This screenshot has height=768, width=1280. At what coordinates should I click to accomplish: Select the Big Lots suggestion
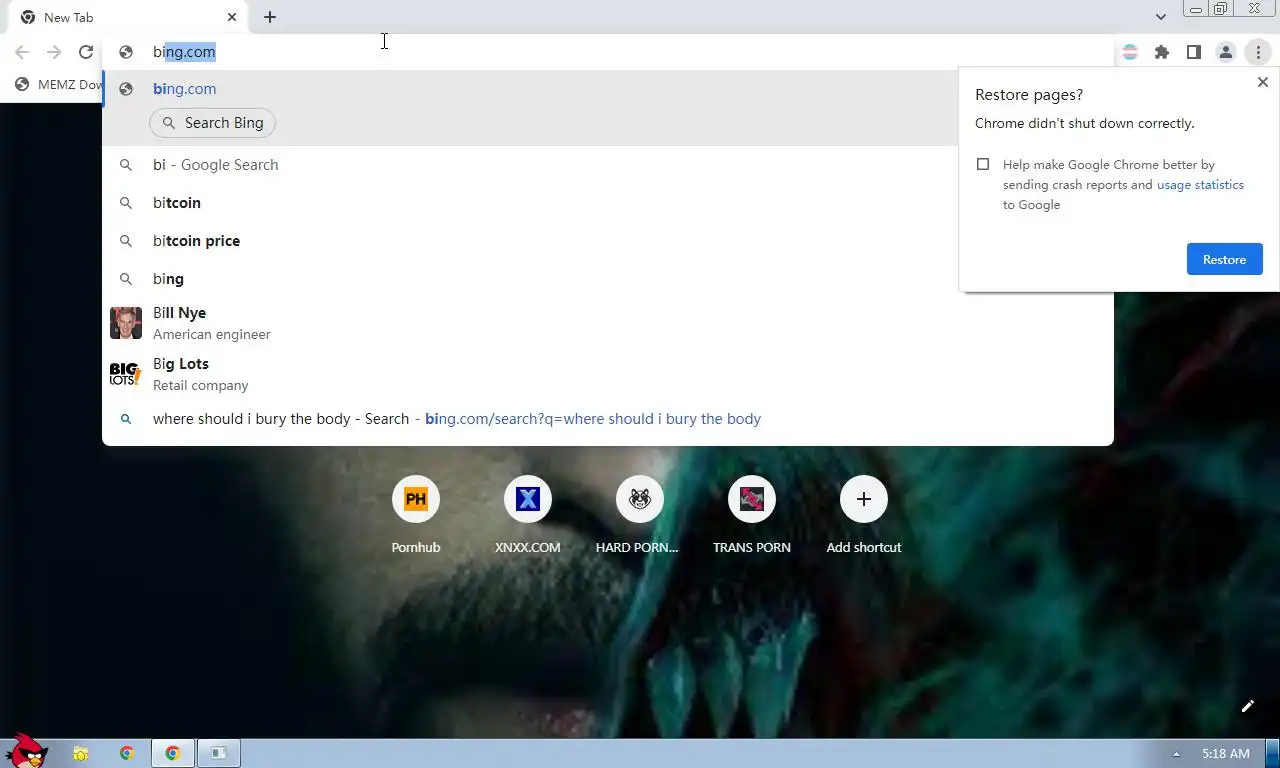pyautogui.click(x=607, y=374)
